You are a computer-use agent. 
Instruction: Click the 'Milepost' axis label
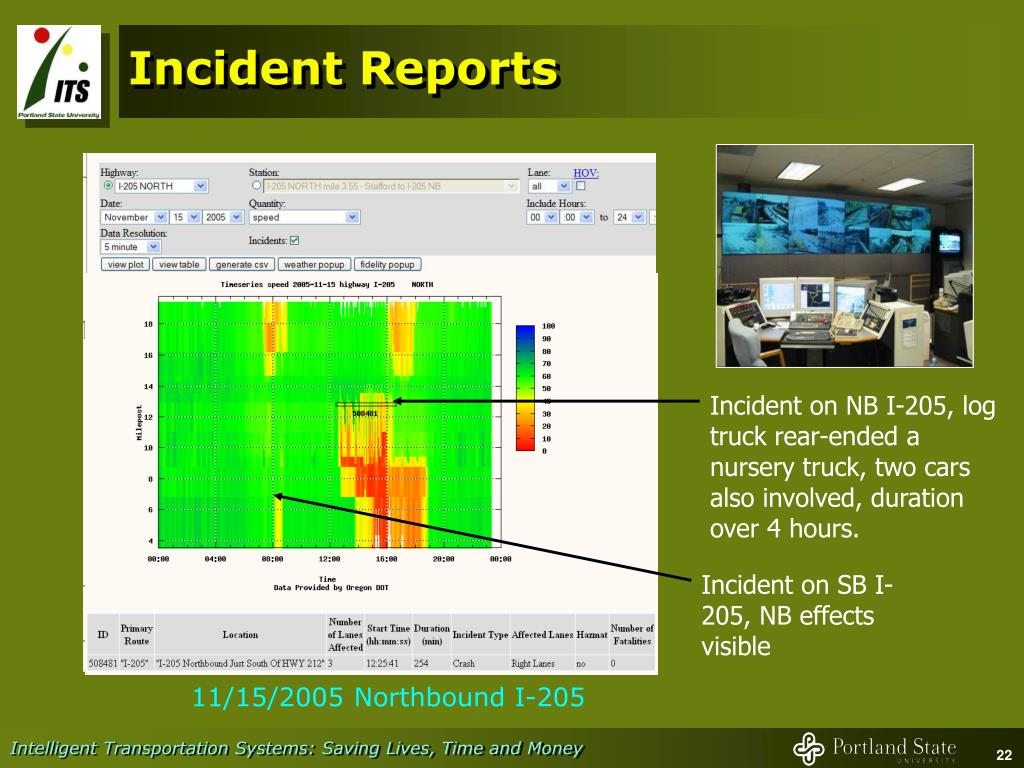pyautogui.click(x=139, y=423)
